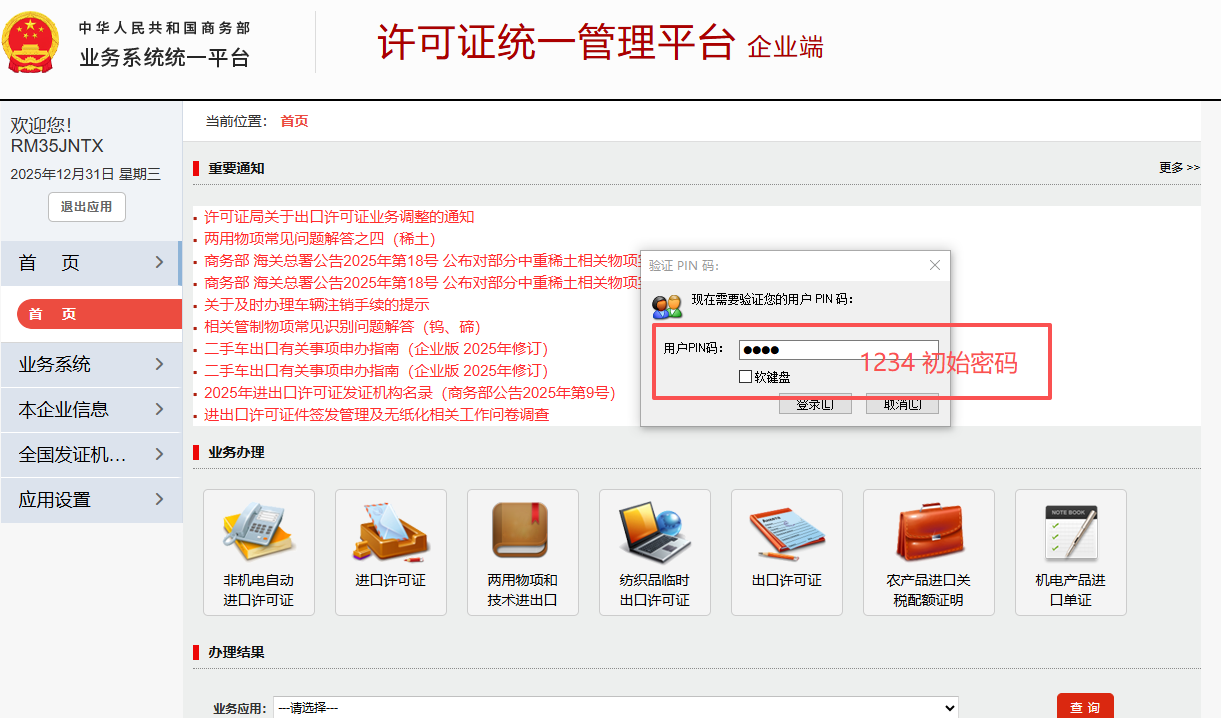The height and width of the screenshot is (718, 1221).
Task: Expand 本企业信息 in sidebar
Action: 91,409
